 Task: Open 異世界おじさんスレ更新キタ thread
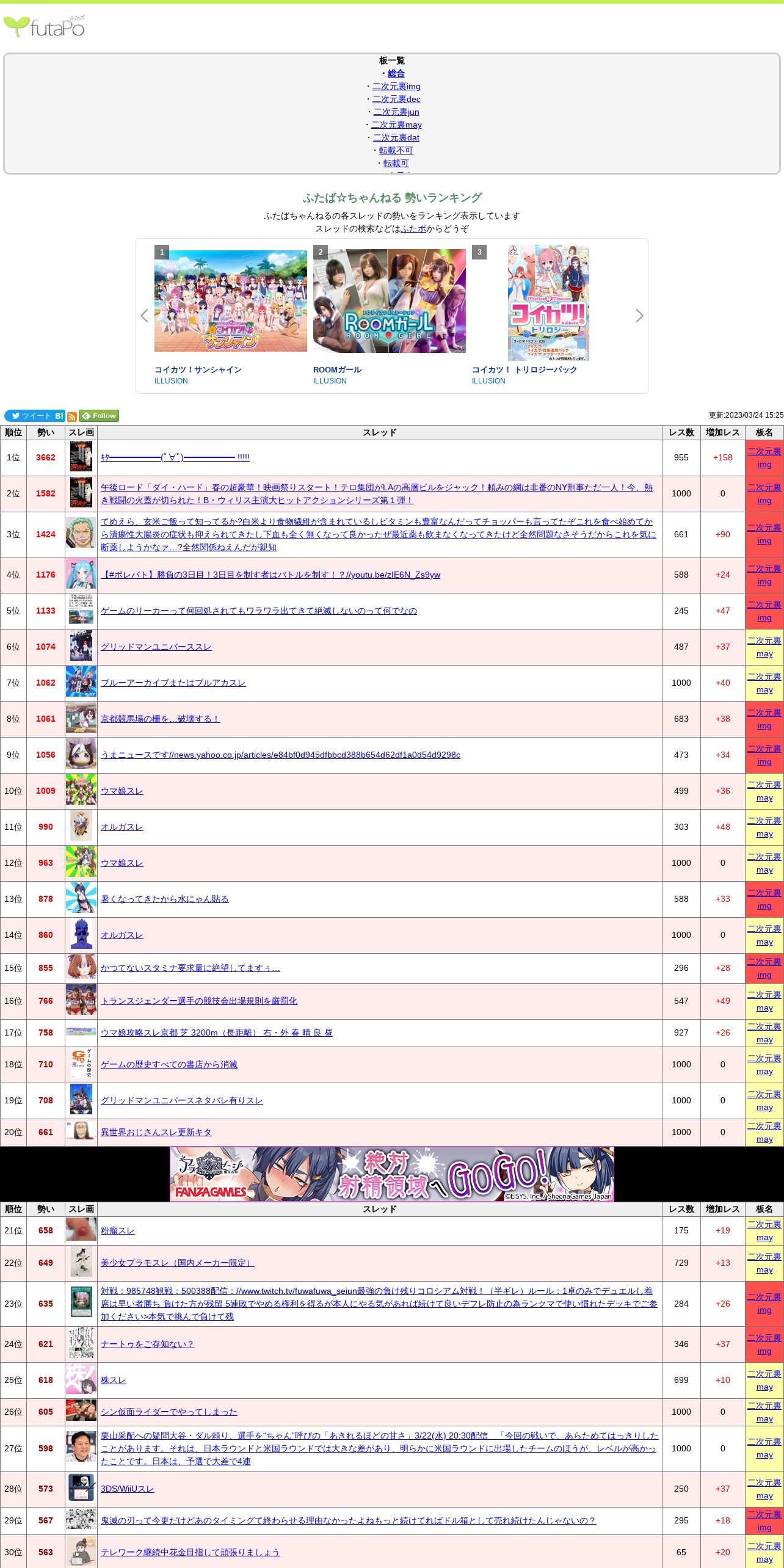tap(156, 1132)
